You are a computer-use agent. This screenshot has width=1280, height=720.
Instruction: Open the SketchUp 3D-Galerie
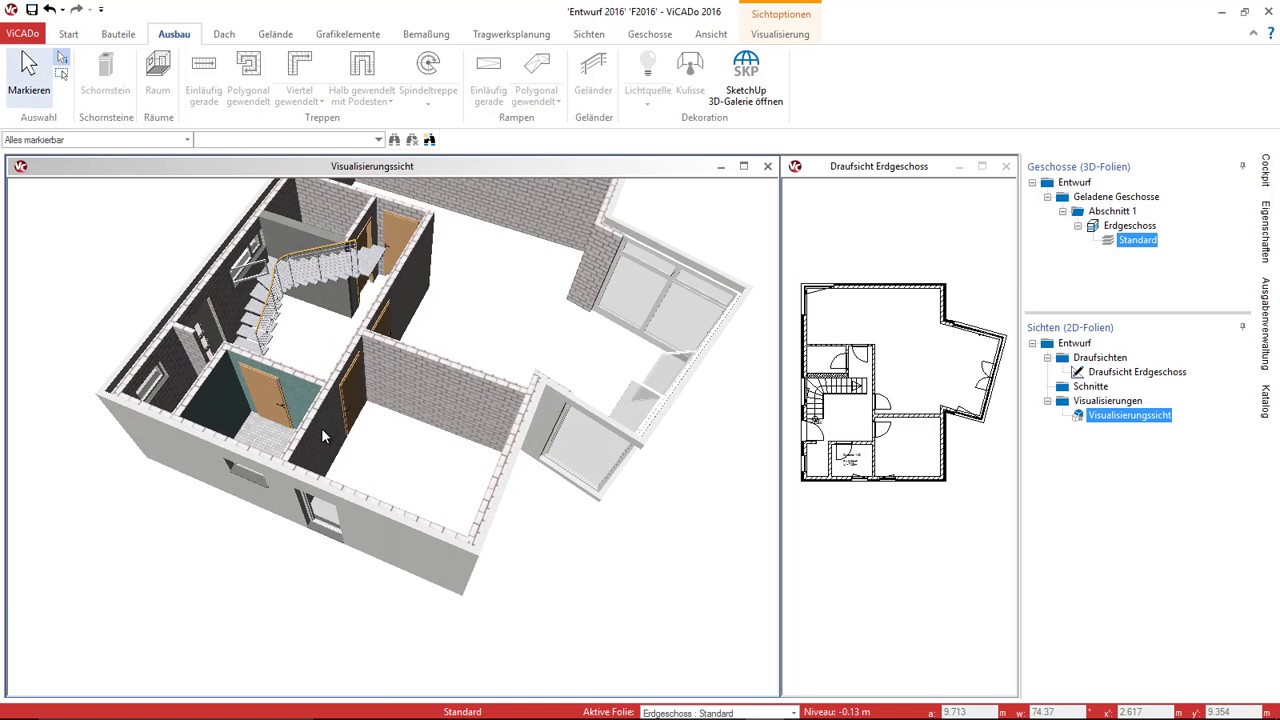(746, 79)
